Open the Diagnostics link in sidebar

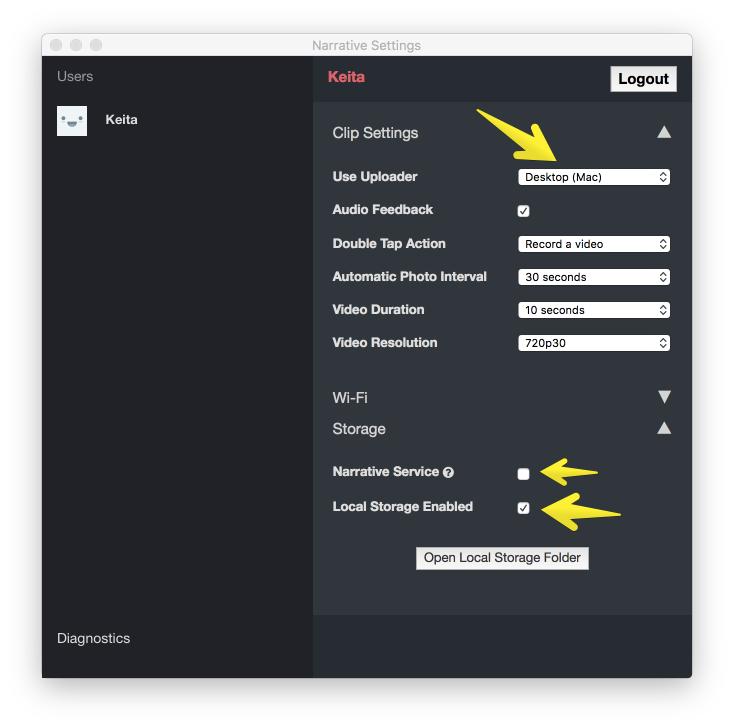94,639
